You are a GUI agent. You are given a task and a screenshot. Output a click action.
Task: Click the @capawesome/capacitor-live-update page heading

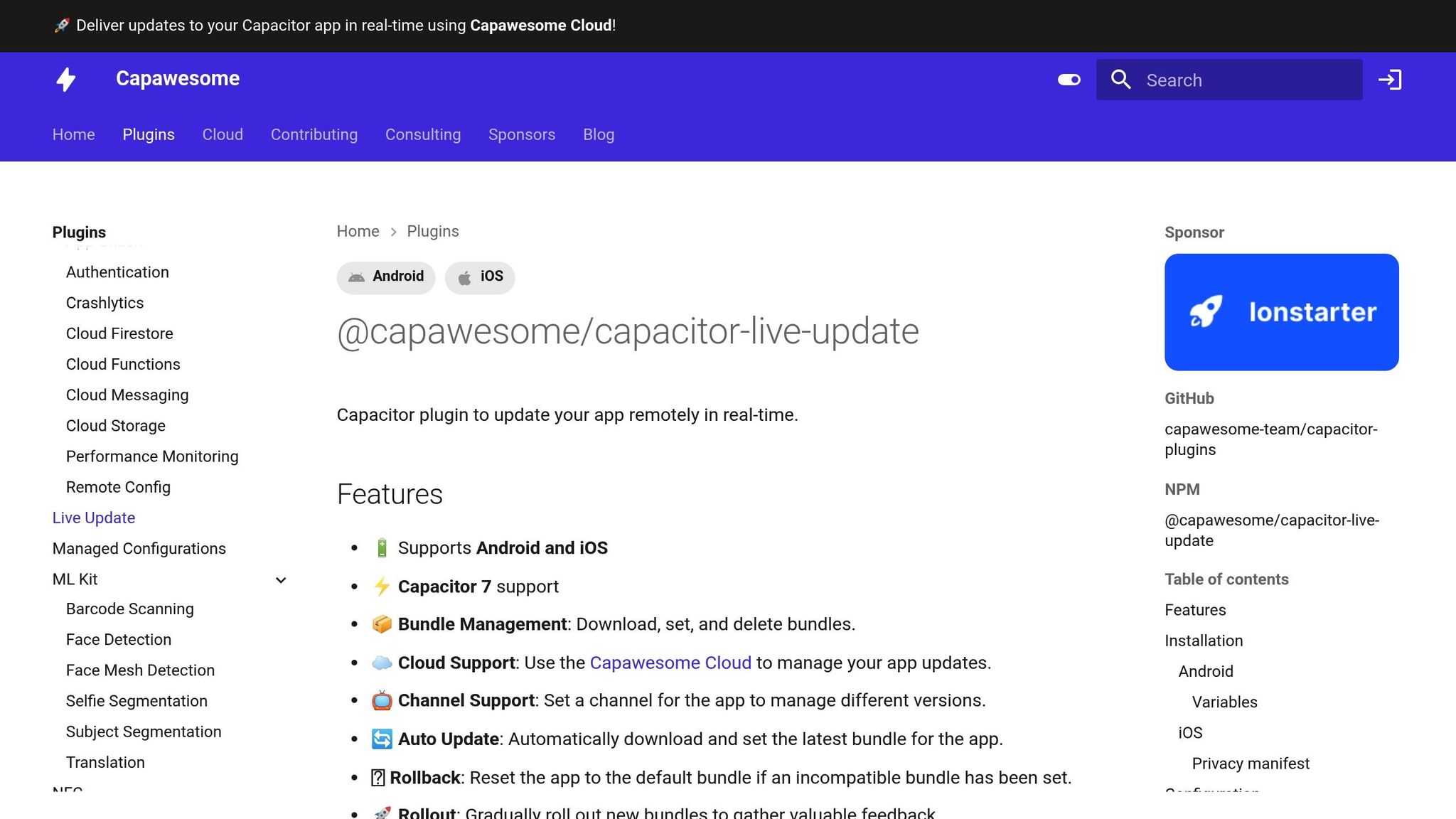[628, 331]
